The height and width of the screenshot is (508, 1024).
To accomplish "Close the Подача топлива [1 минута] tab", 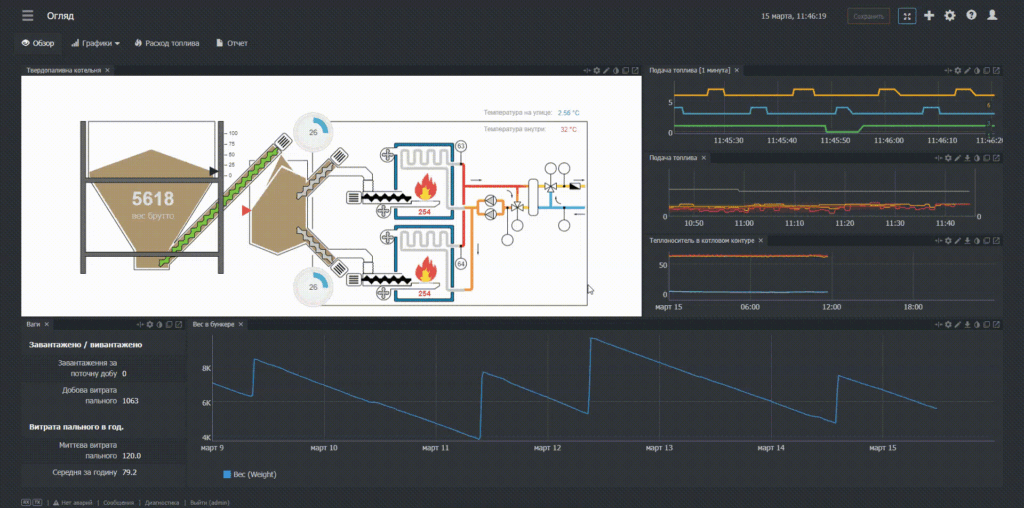I will (736, 71).
